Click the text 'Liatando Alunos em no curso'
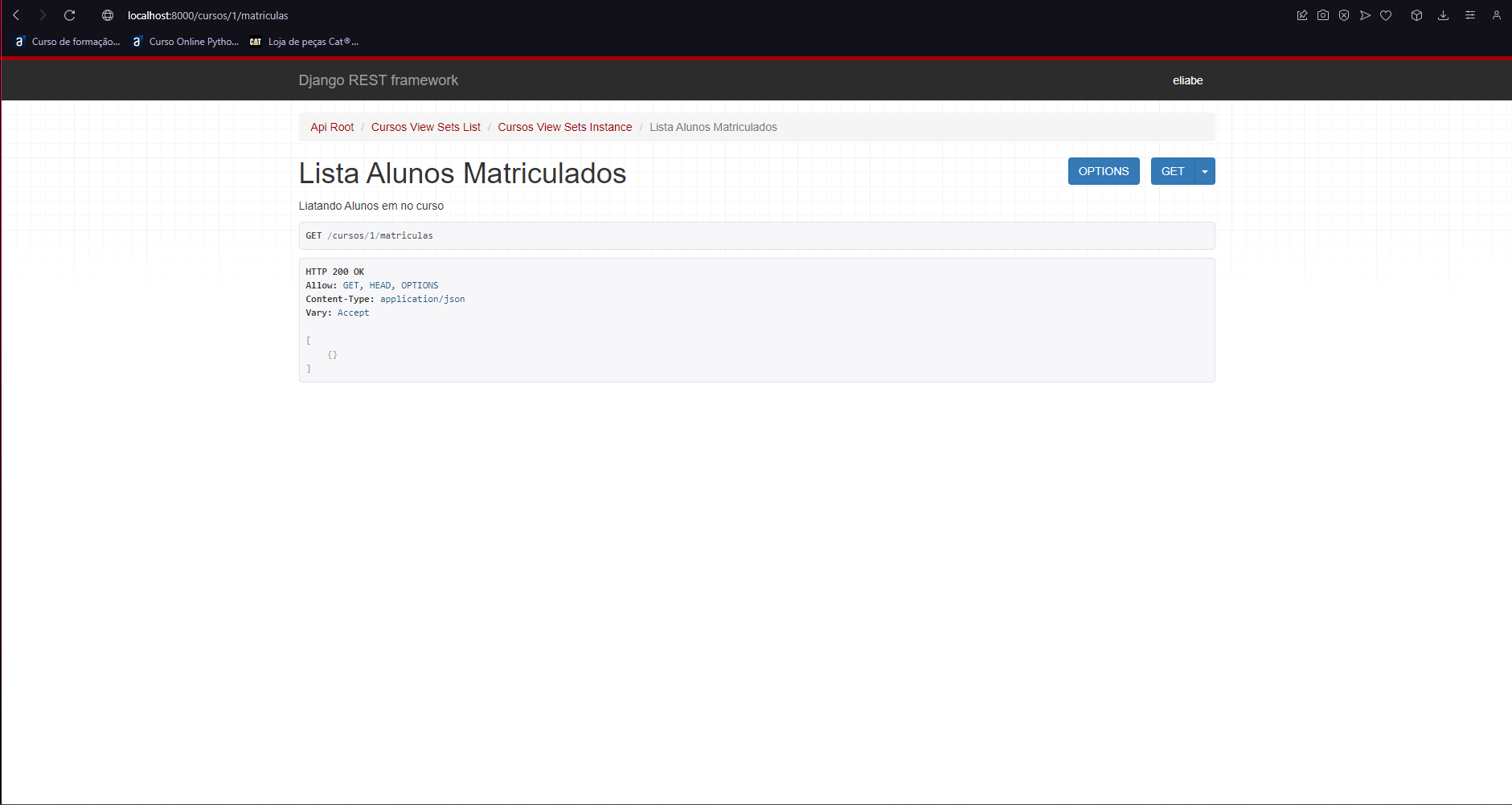 371,206
